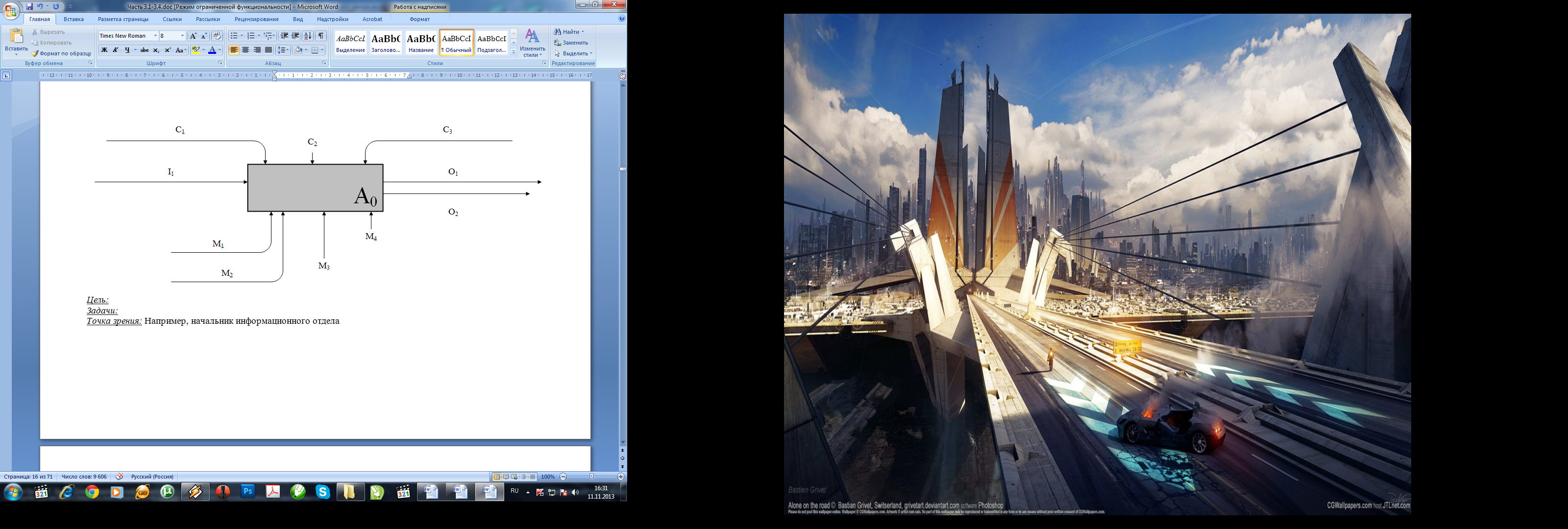Viewport: 1568px width, 529px height.
Task: Toggle subscript formatting
Action: pos(156,50)
